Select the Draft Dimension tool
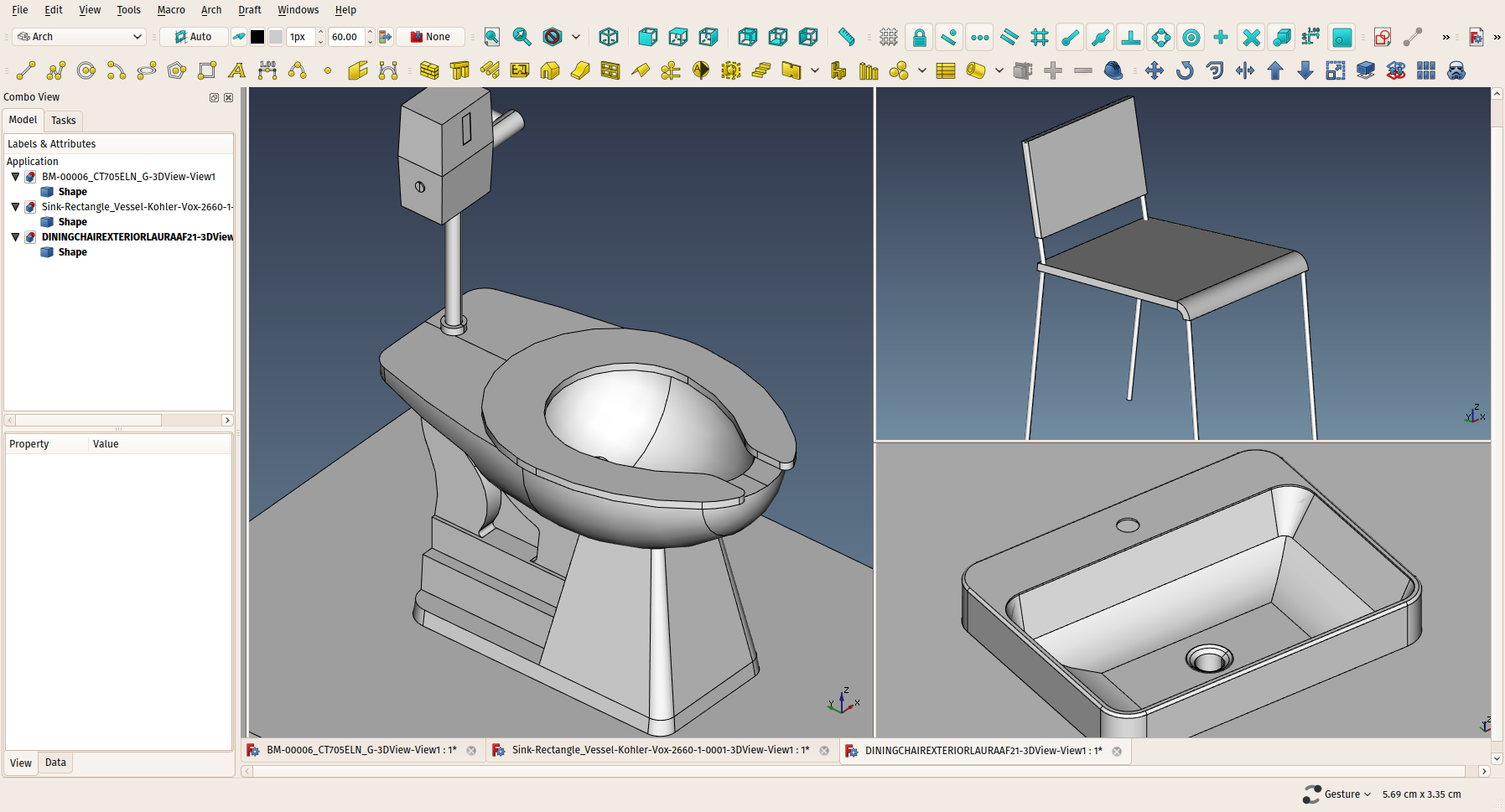Viewport: 1505px width, 812px height. pos(267,70)
